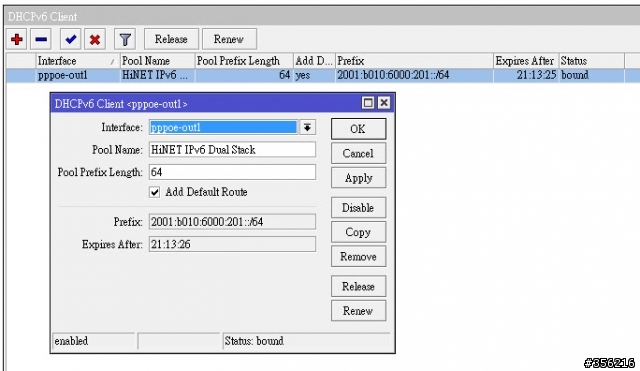
Task: Click the Apply button
Action: 358,178
